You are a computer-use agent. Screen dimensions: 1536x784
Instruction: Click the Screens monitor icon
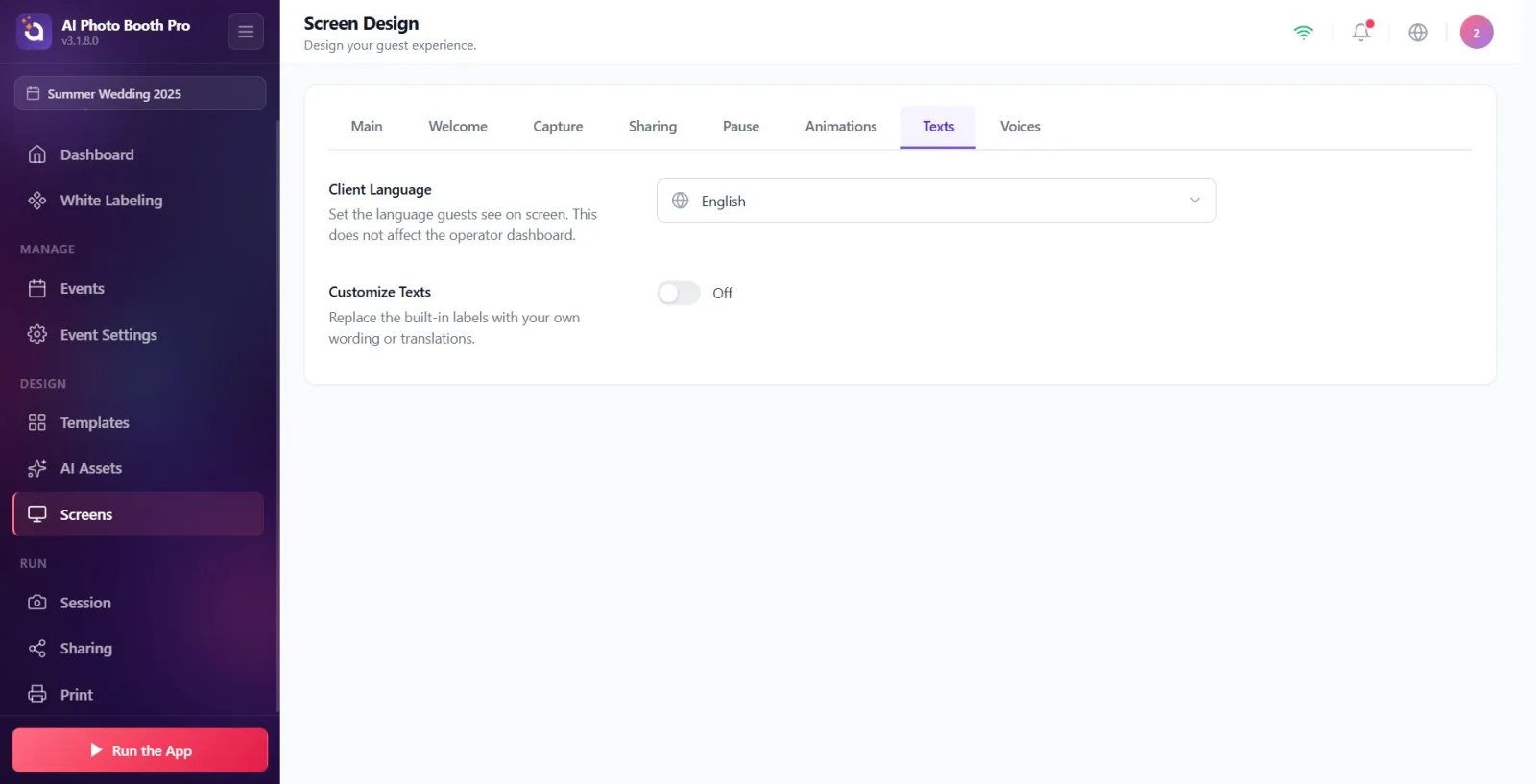tap(37, 514)
